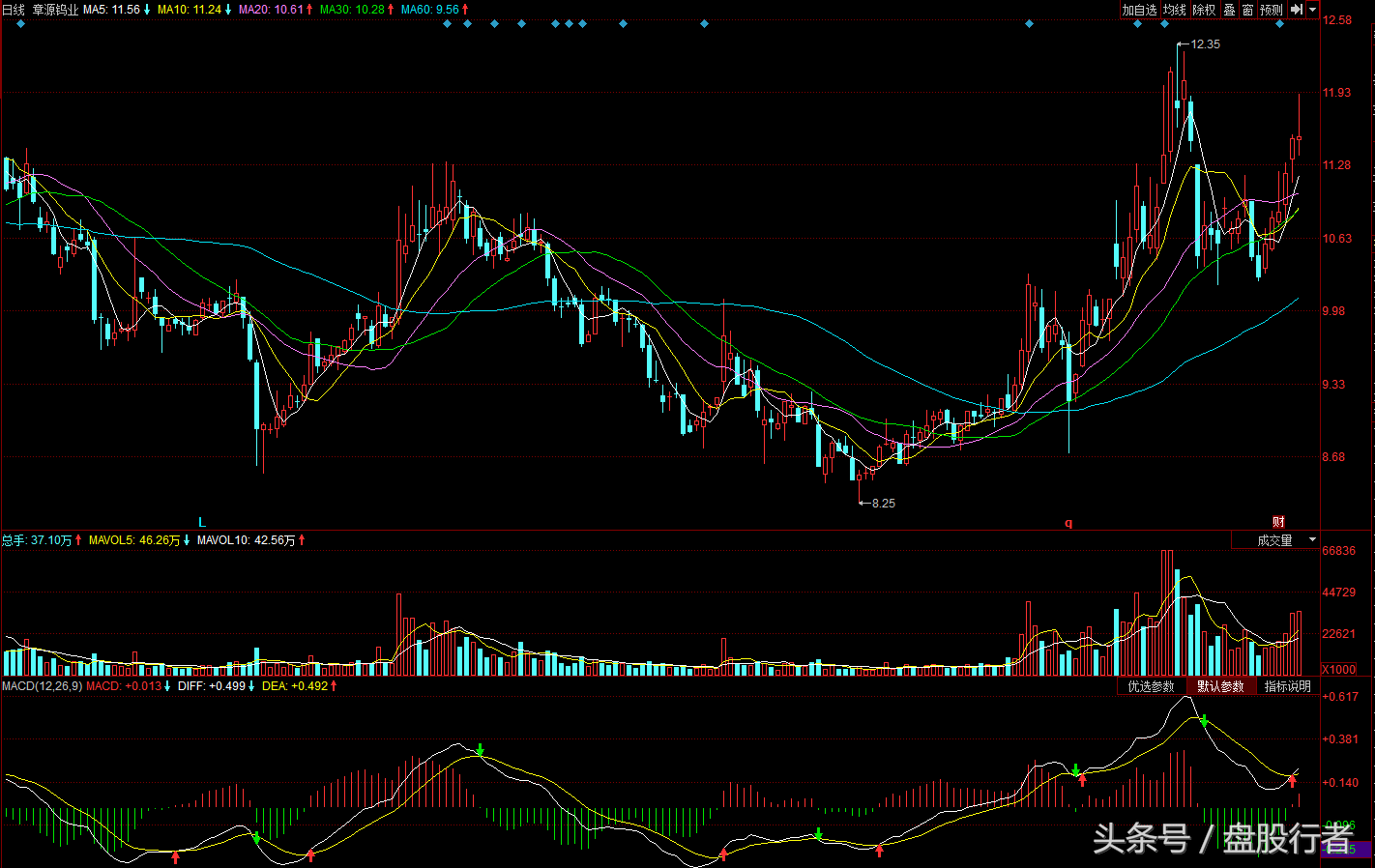The width and height of the screenshot is (1375, 868).
Task: Click the 日线 period label
Action: click(14, 10)
